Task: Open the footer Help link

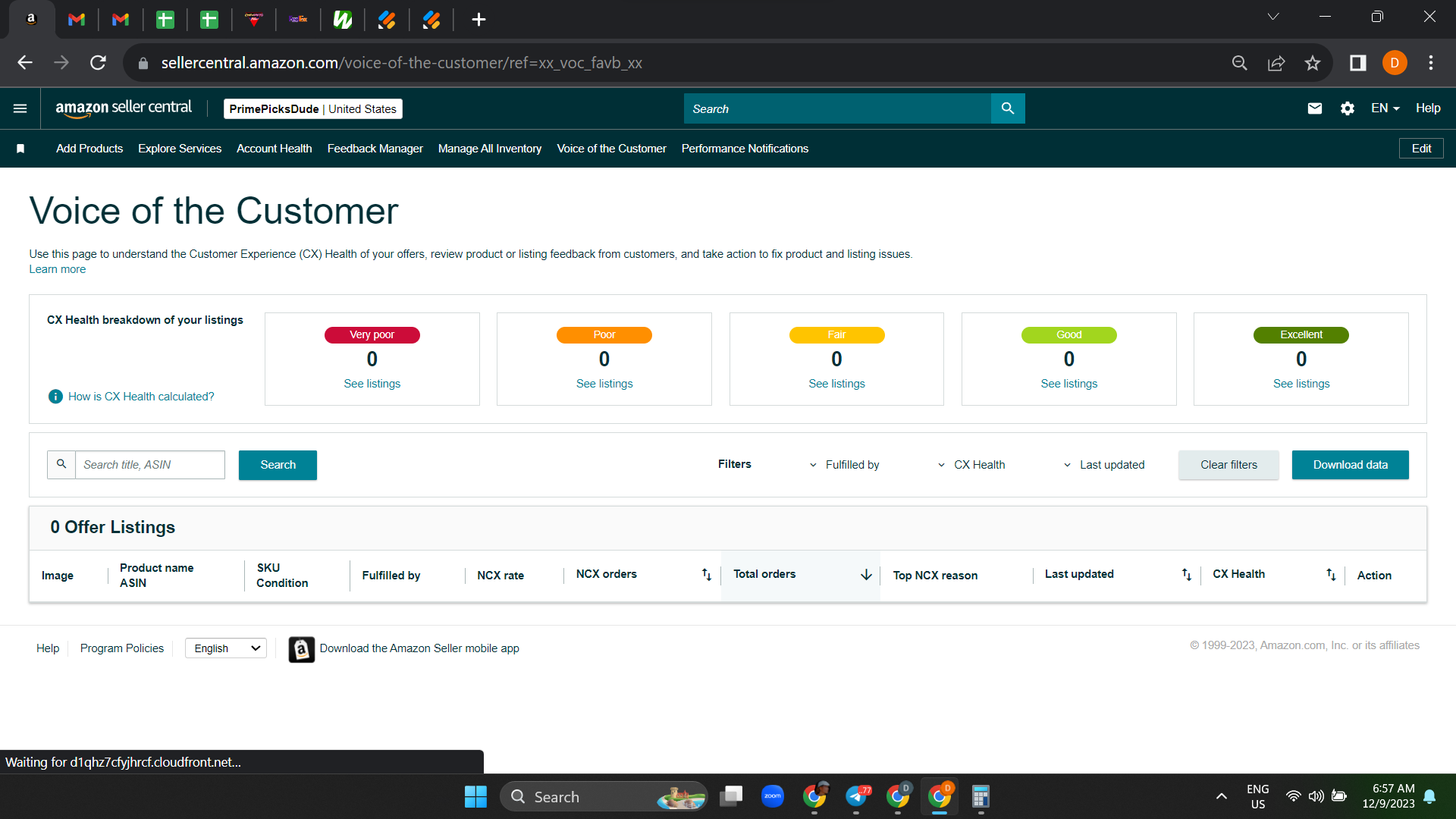Action: coord(48,648)
